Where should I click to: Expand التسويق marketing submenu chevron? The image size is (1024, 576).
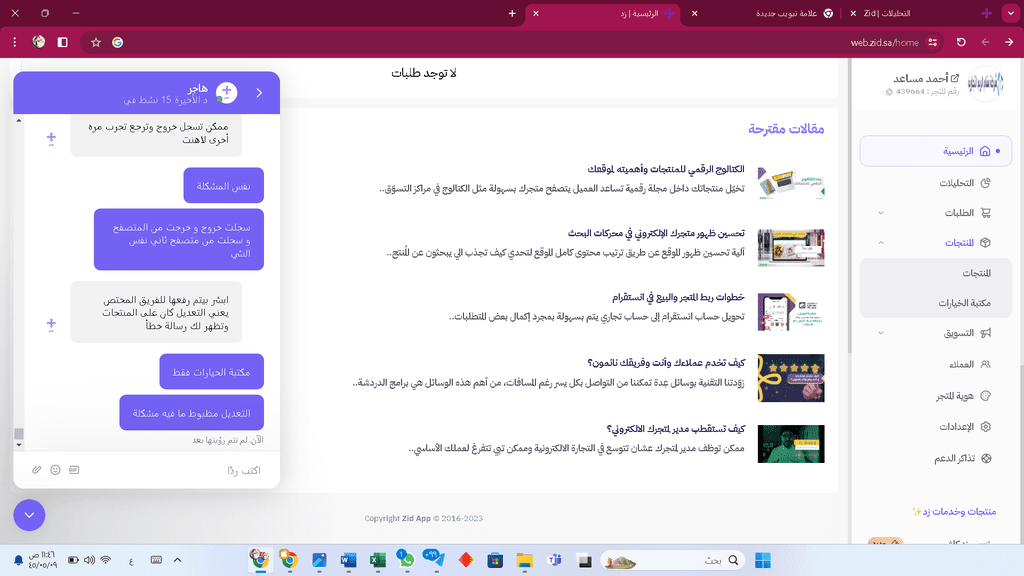tap(881, 333)
